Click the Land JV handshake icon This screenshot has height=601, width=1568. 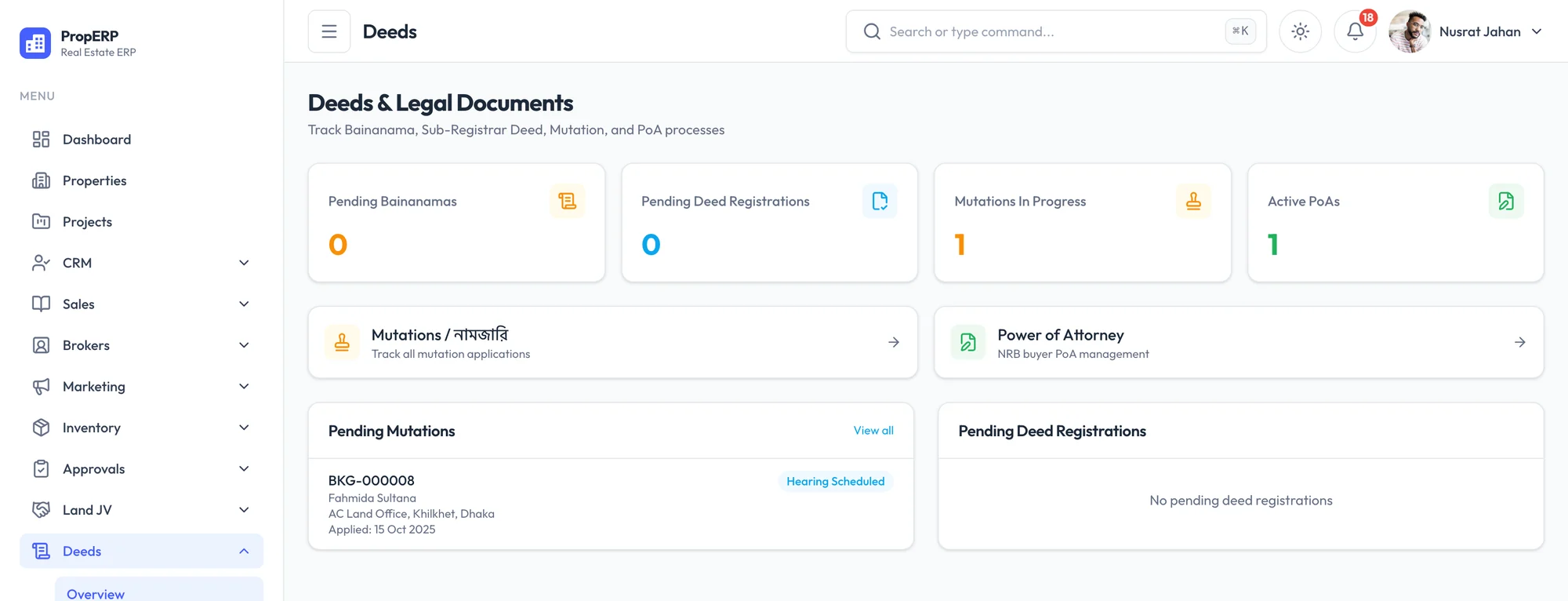point(41,510)
